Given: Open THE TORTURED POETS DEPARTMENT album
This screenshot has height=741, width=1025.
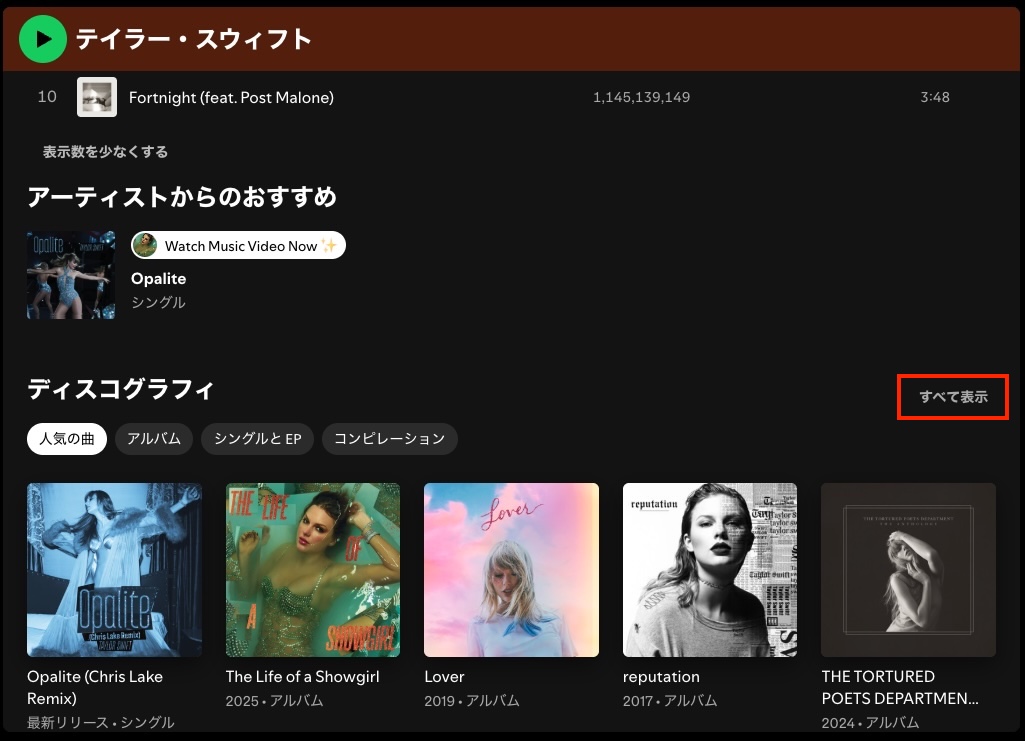Looking at the screenshot, I should pos(908,569).
